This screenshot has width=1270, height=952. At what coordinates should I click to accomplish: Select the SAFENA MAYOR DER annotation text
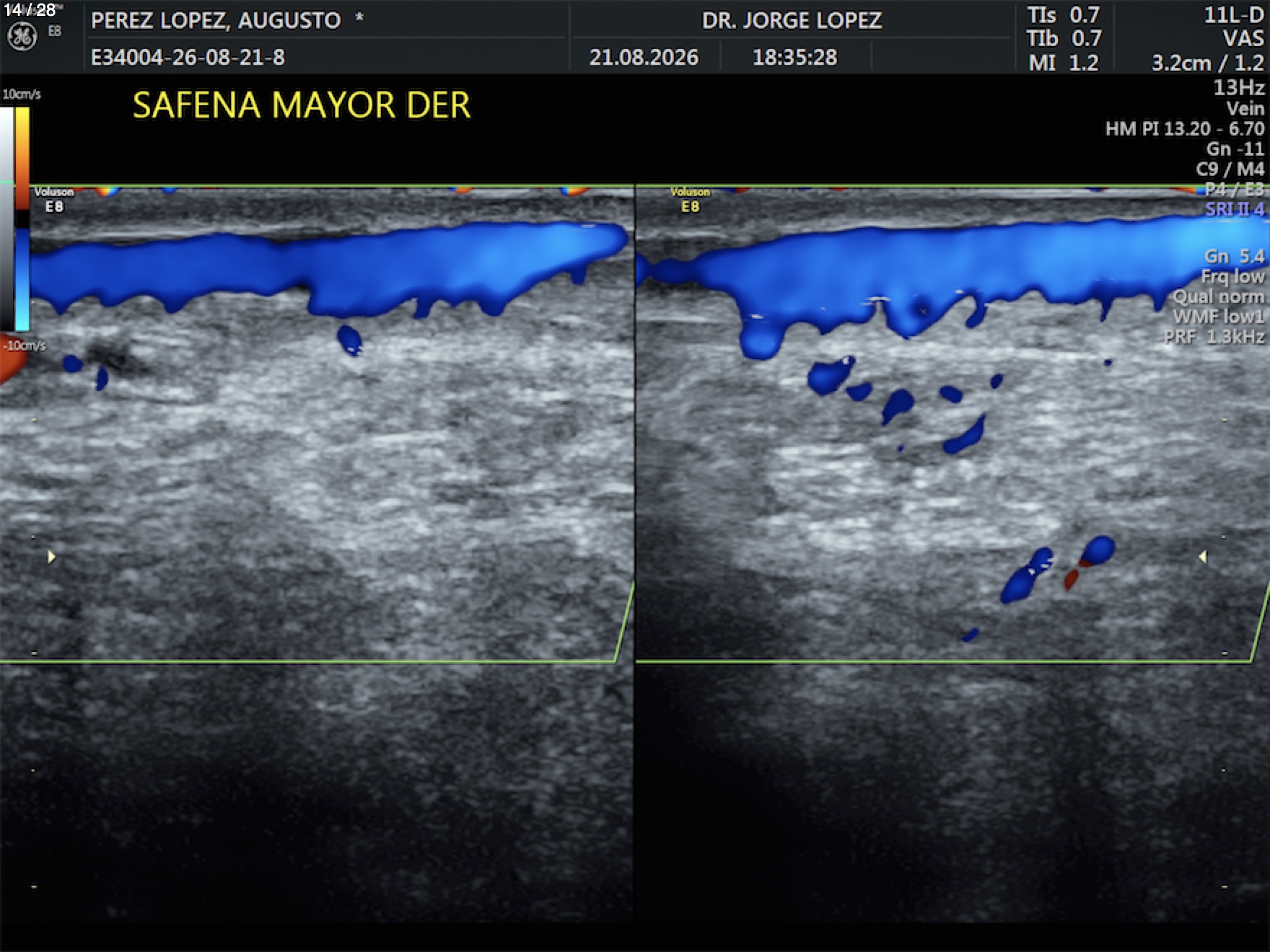pyautogui.click(x=302, y=105)
